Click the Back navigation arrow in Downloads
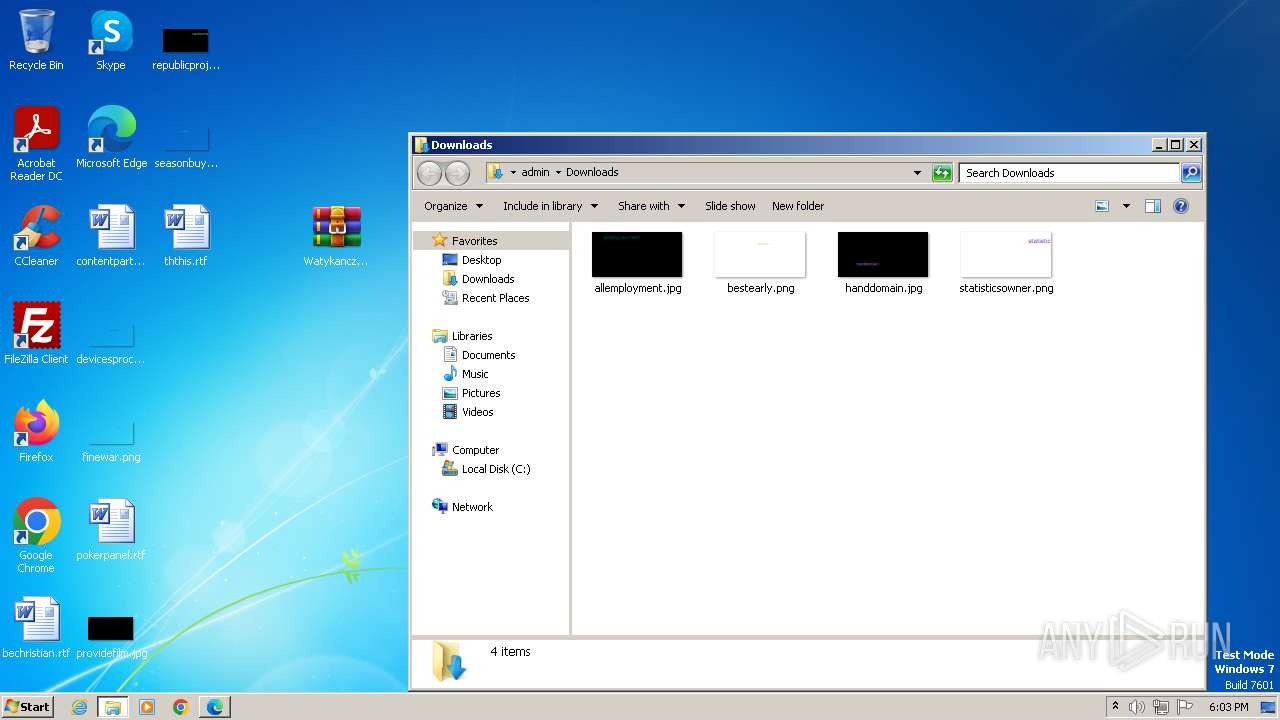This screenshot has height=720, width=1280. coord(429,173)
